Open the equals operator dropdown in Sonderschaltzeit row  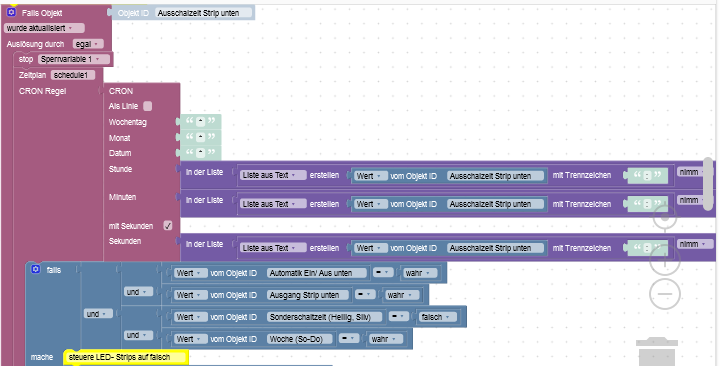pyautogui.click(x=399, y=317)
